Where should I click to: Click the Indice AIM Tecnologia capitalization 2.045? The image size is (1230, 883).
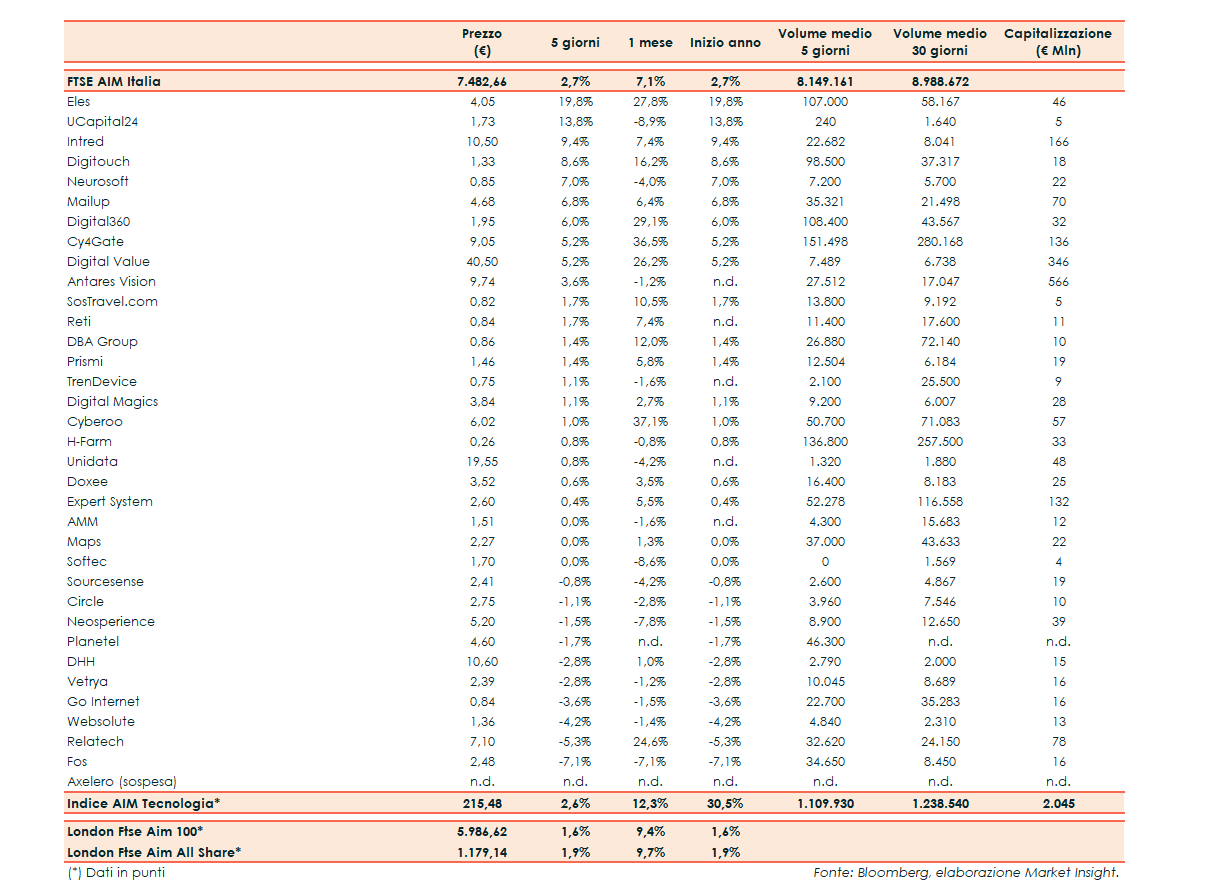point(1058,804)
